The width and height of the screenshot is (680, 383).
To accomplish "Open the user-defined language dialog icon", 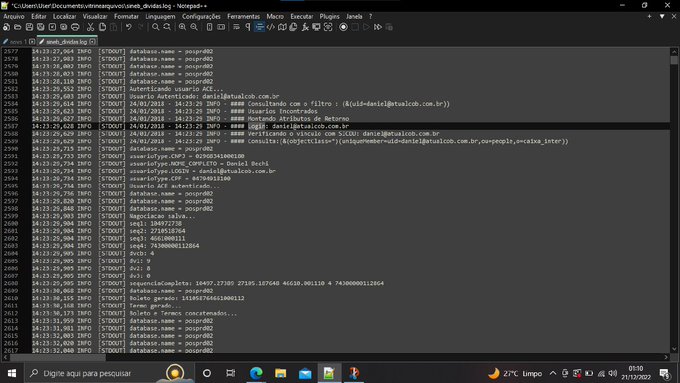I will point(271,27).
